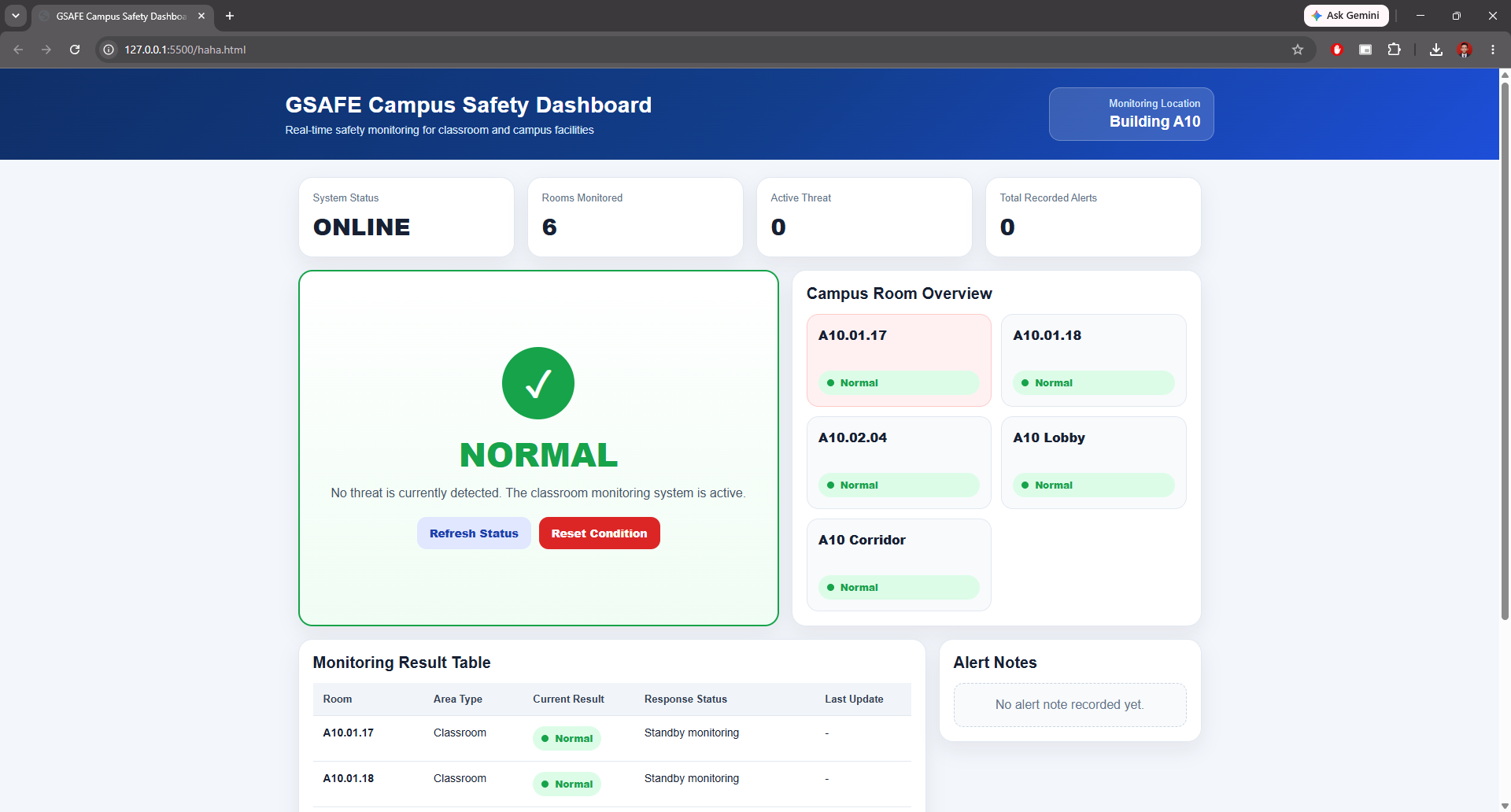Select the A10.02.04 room card
This screenshot has height=812, width=1511.
pos(899,463)
